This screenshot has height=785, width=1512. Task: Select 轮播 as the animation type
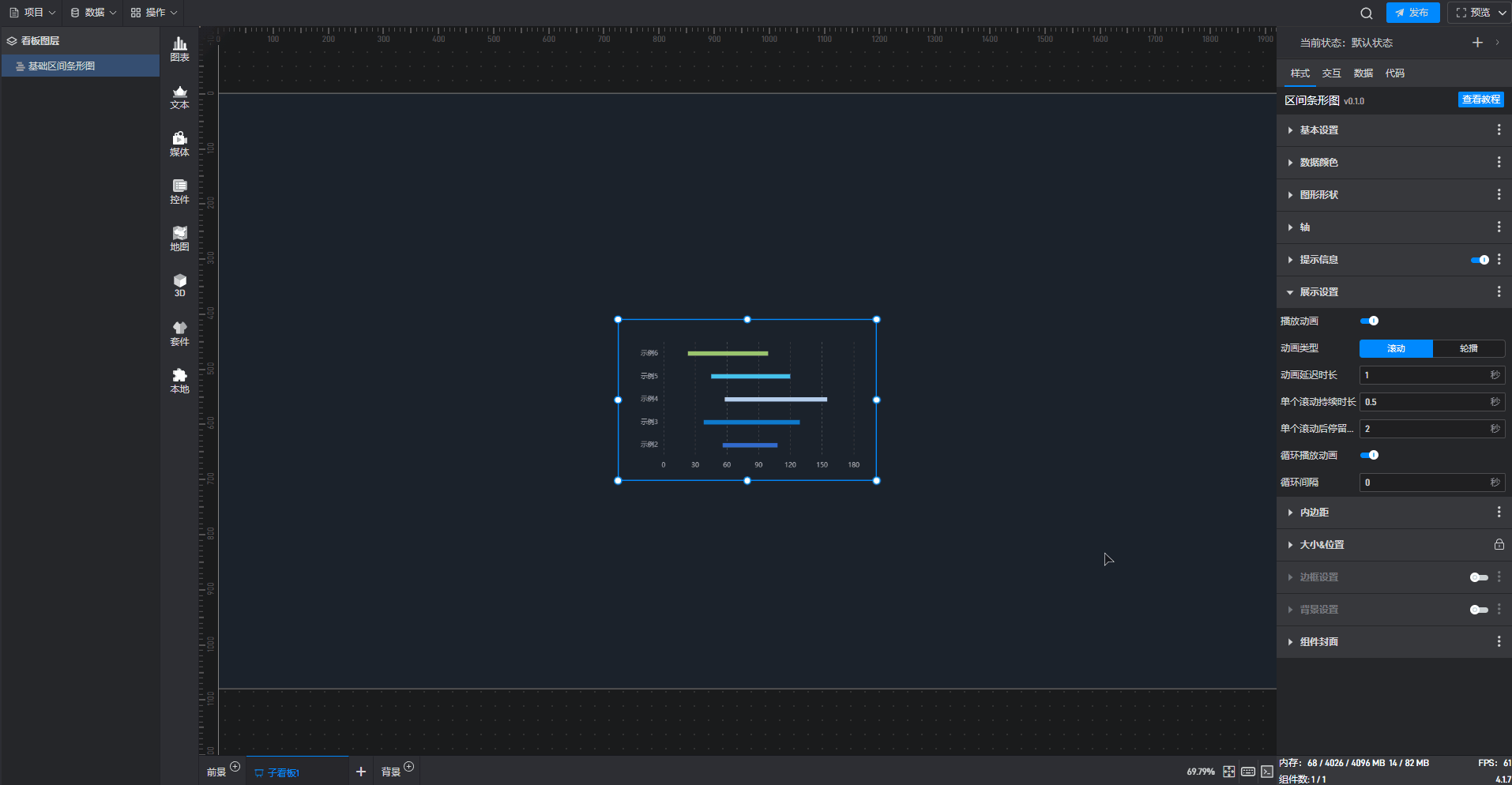pyautogui.click(x=1469, y=348)
